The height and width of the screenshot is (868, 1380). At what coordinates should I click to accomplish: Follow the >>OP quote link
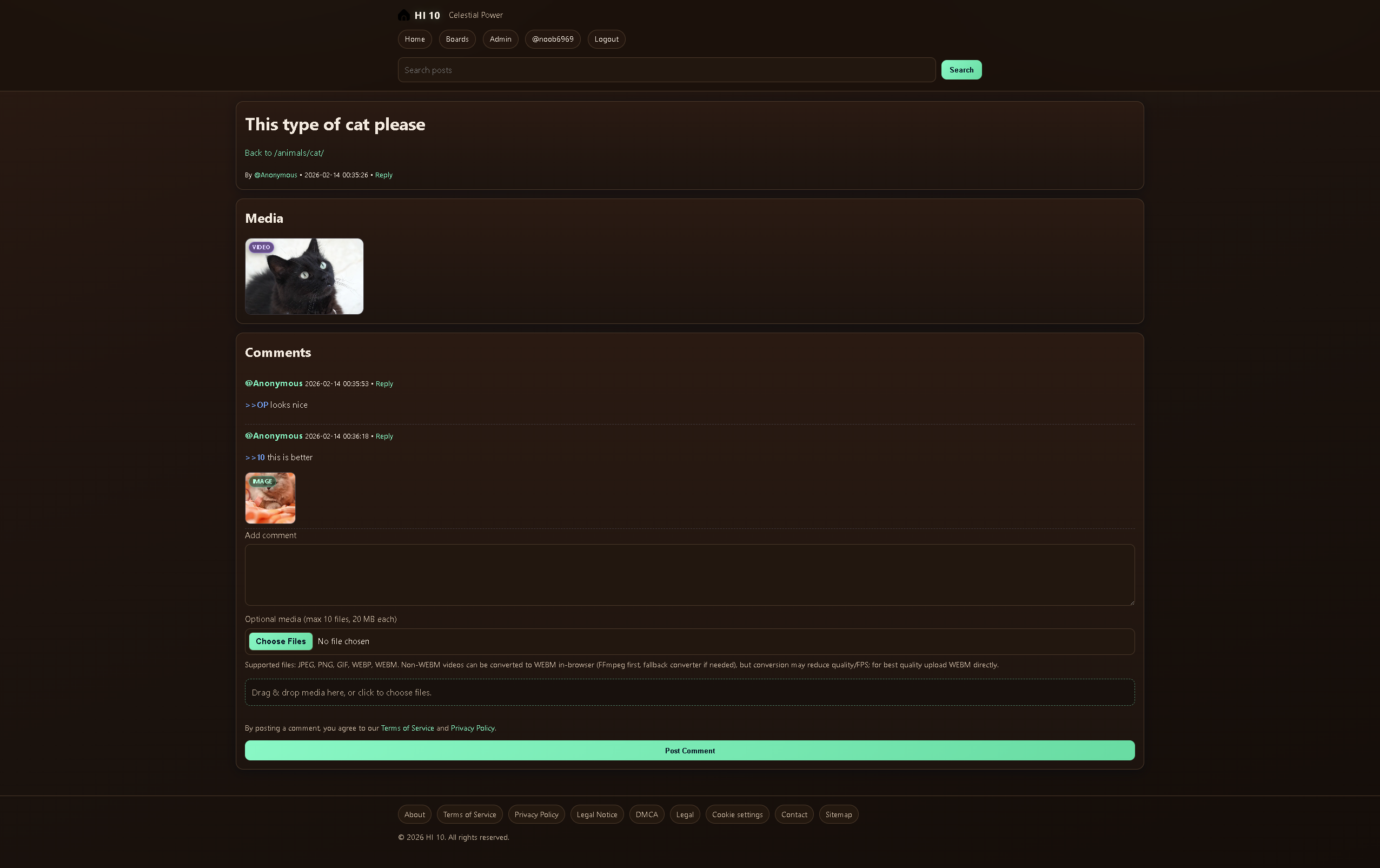pyautogui.click(x=256, y=405)
